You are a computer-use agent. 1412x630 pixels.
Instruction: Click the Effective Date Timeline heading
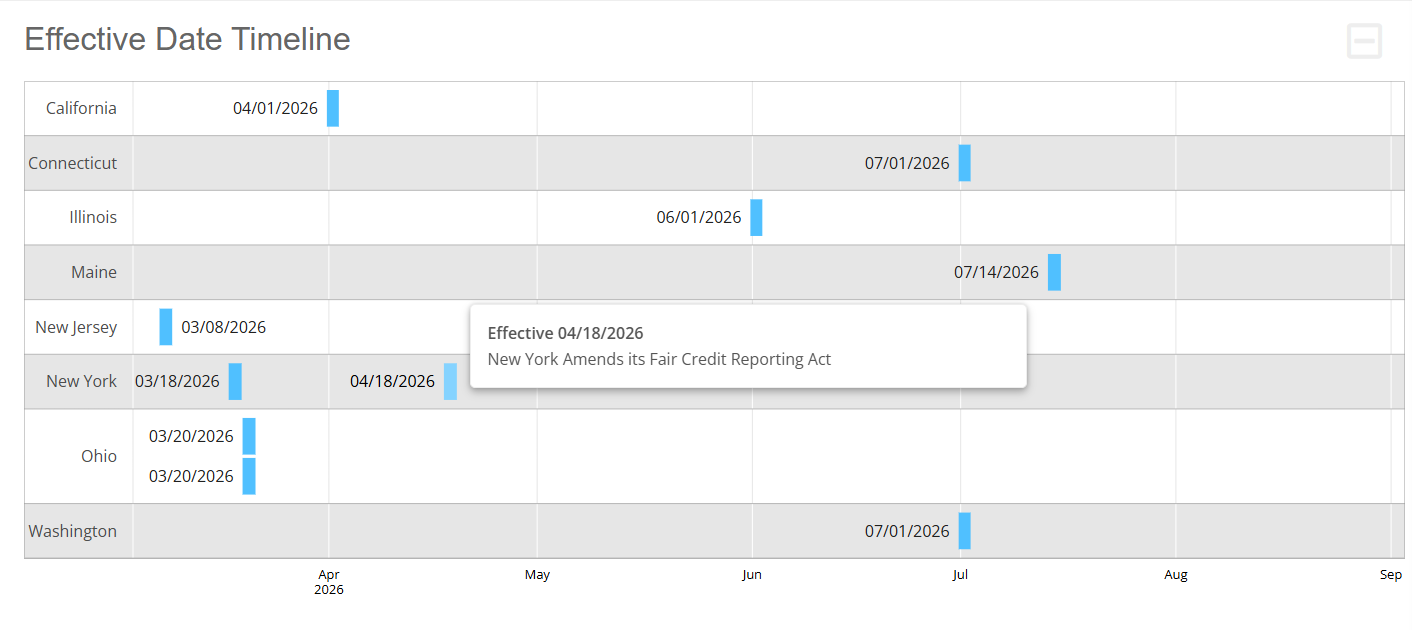click(x=187, y=39)
